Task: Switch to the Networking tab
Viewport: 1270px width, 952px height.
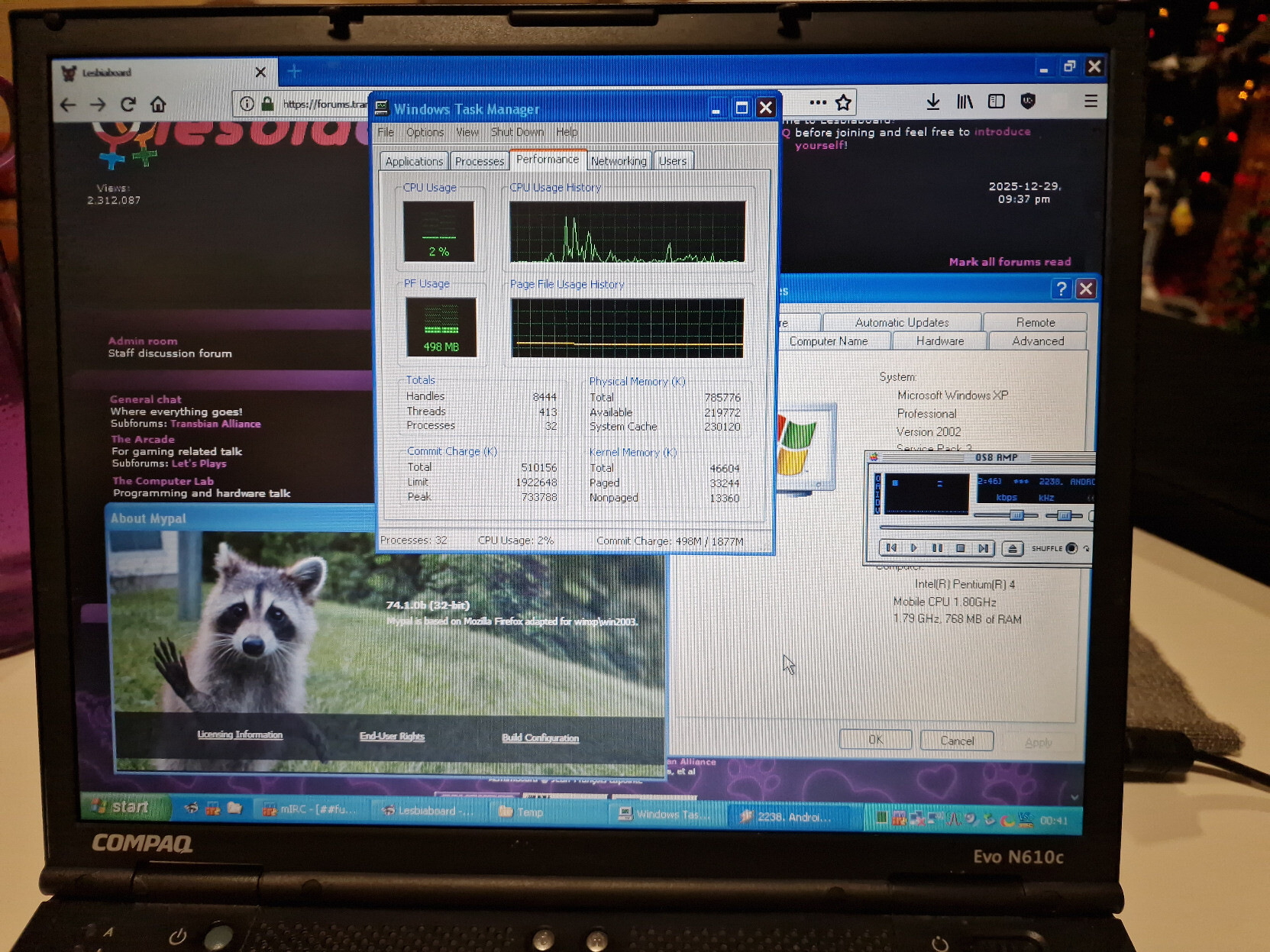Action: [x=618, y=161]
